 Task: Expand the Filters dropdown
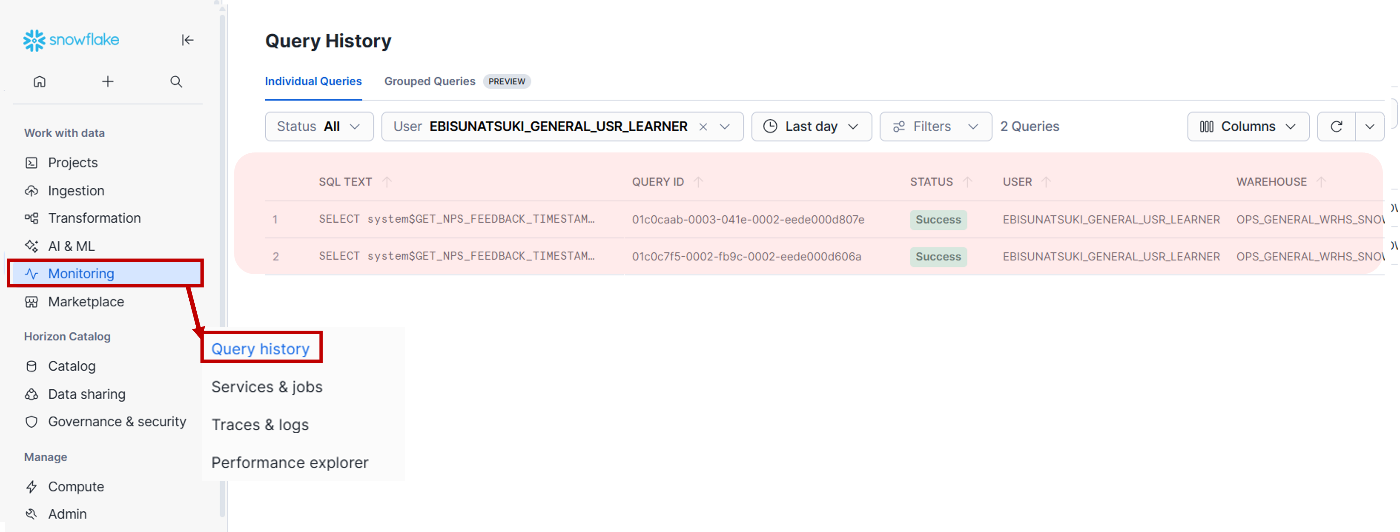[936, 127]
